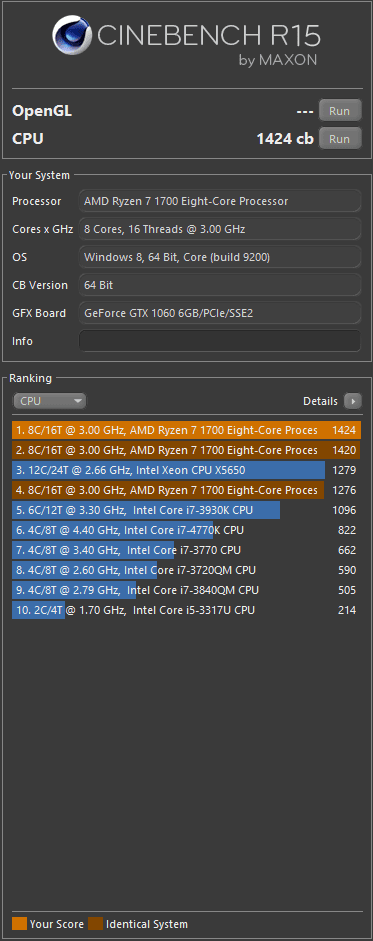
Task: Select the Intel Xeon X5650 ranking entry
Action: tap(186, 470)
